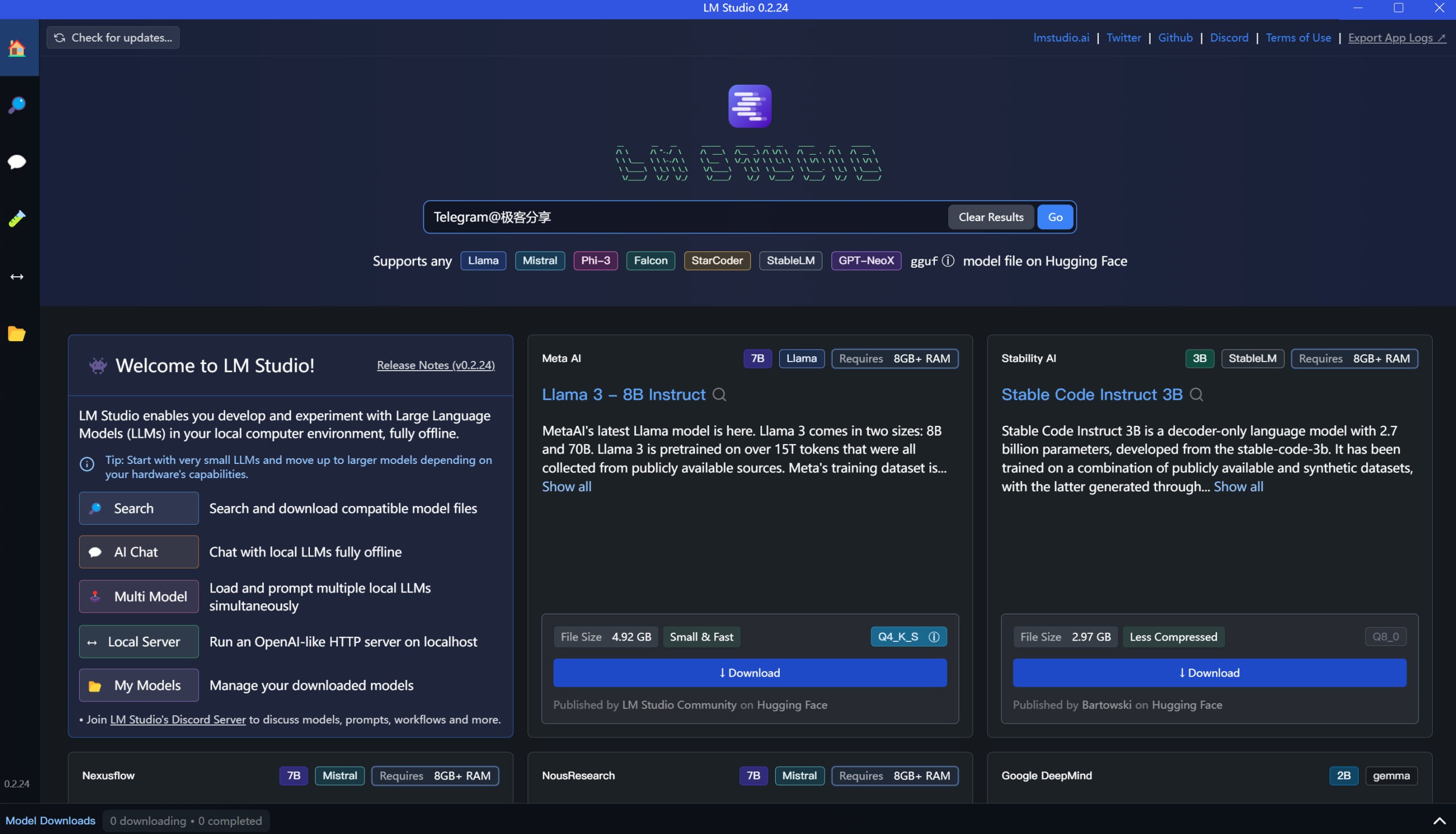Open the Home sidebar icon
Viewport: 1456px width, 834px height.
pyautogui.click(x=17, y=48)
